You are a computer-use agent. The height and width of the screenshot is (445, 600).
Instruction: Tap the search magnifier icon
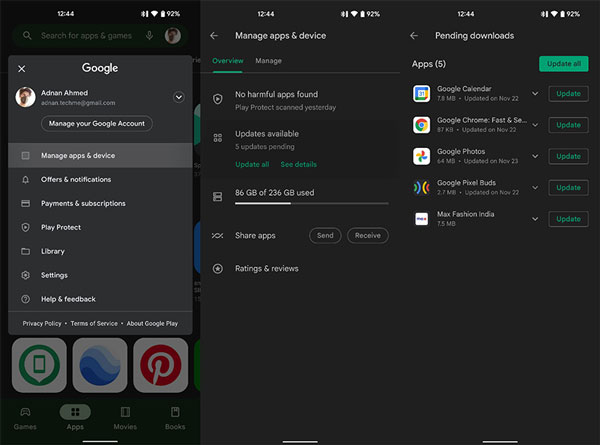(27, 36)
